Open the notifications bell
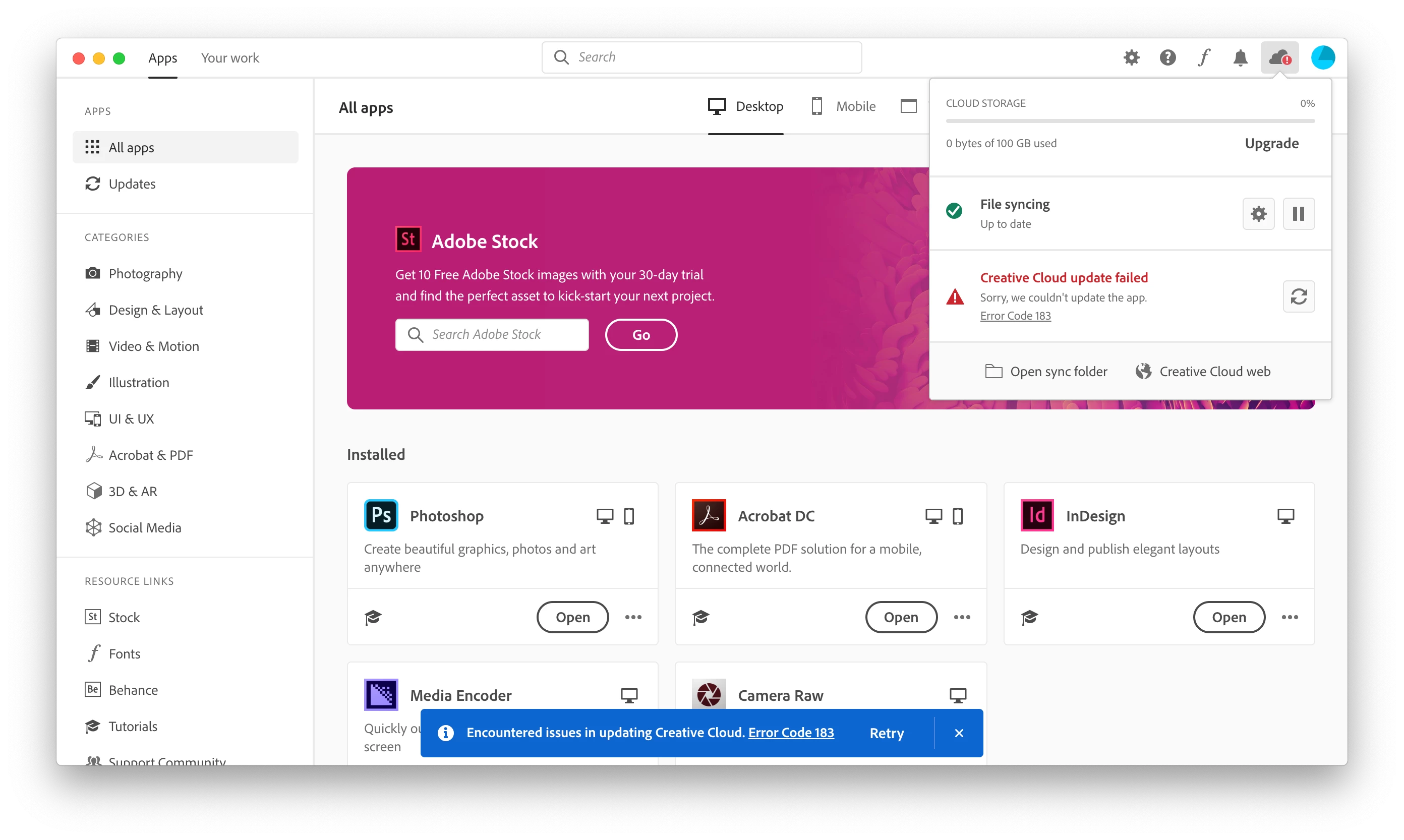Viewport: 1404px width, 840px height. pyautogui.click(x=1240, y=58)
